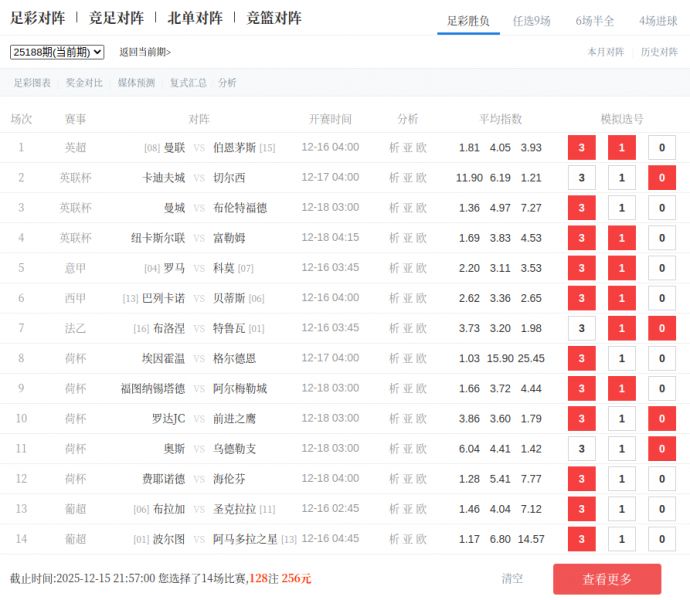This screenshot has height=600, width=690.
Task: Open the 历史对阵 link
Action: pyautogui.click(x=659, y=52)
